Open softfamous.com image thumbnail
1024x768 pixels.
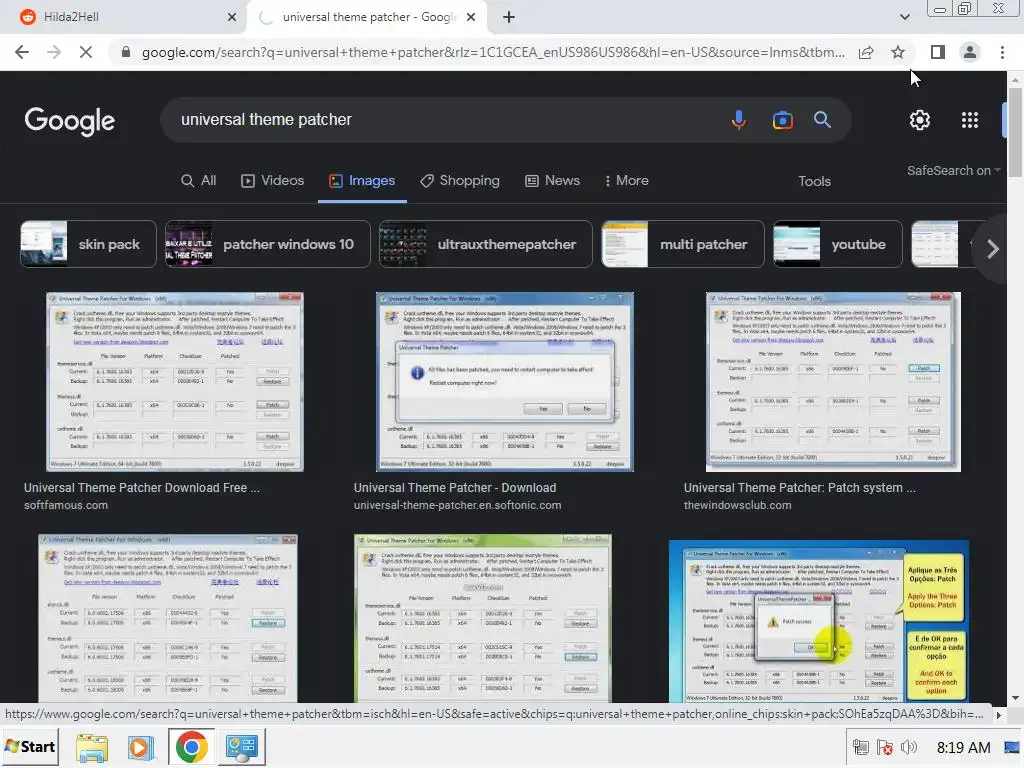tap(174, 382)
